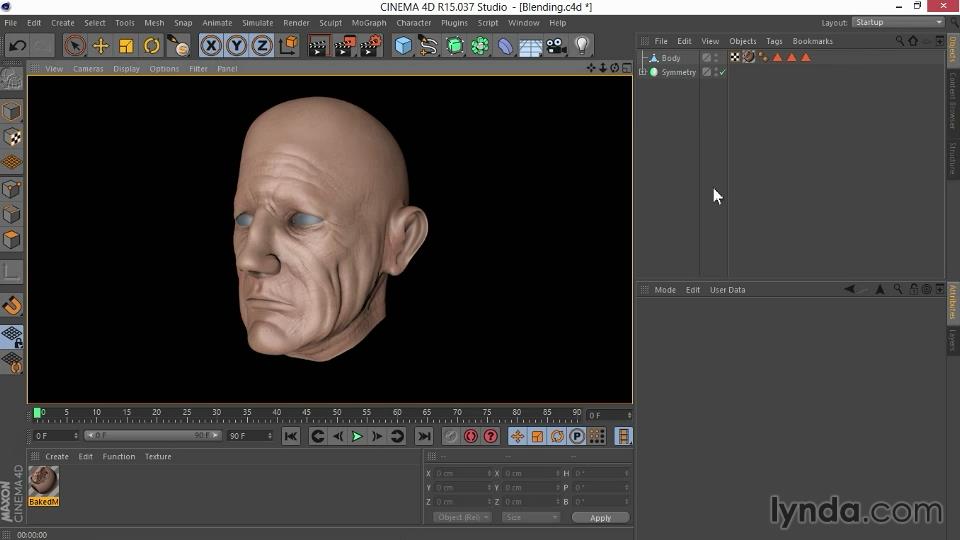The height and width of the screenshot is (540, 960).
Task: Jump to the end of the animation
Action: 424,436
